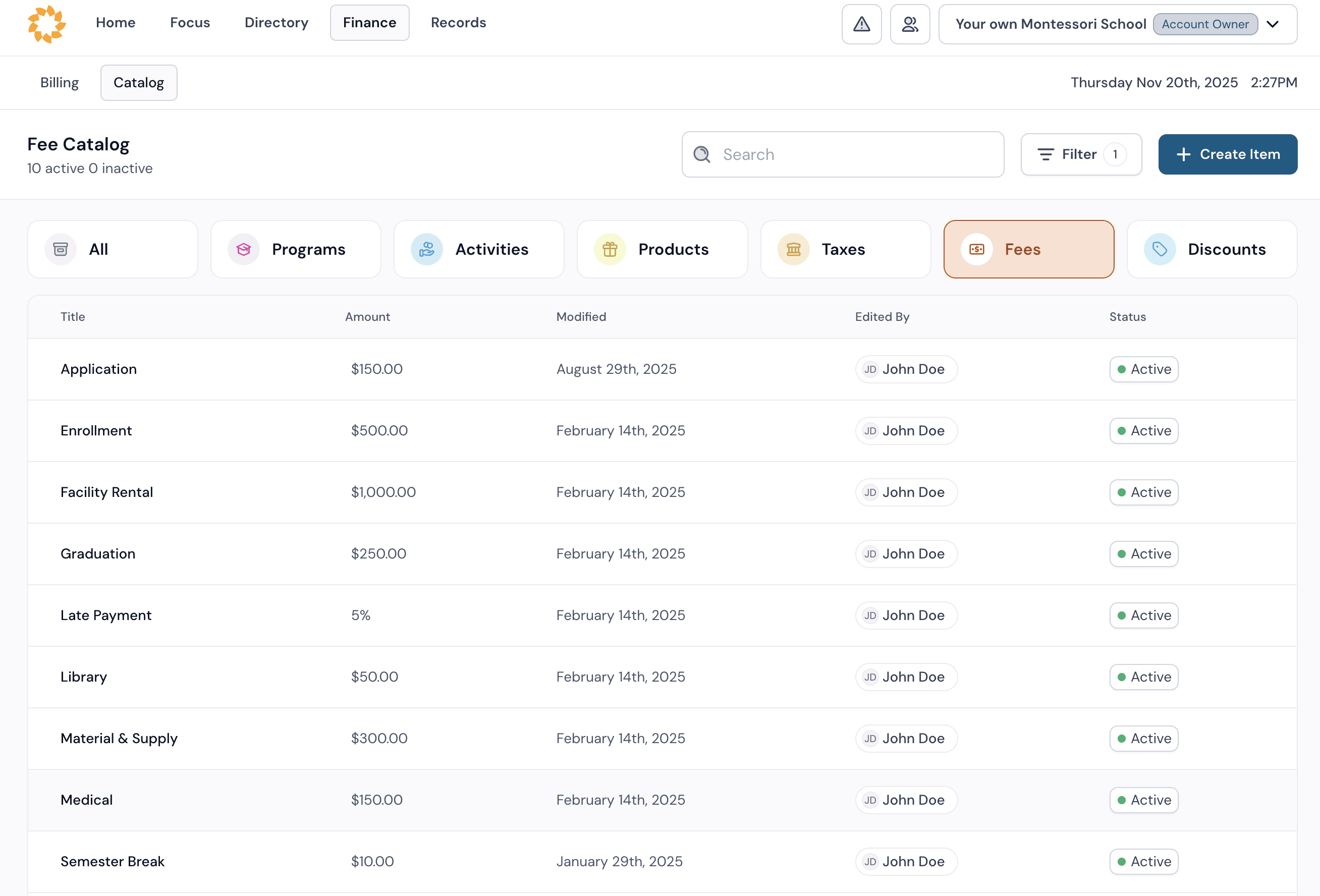The width and height of the screenshot is (1320, 896).
Task: Sort by the Amount column header
Action: coord(367,317)
